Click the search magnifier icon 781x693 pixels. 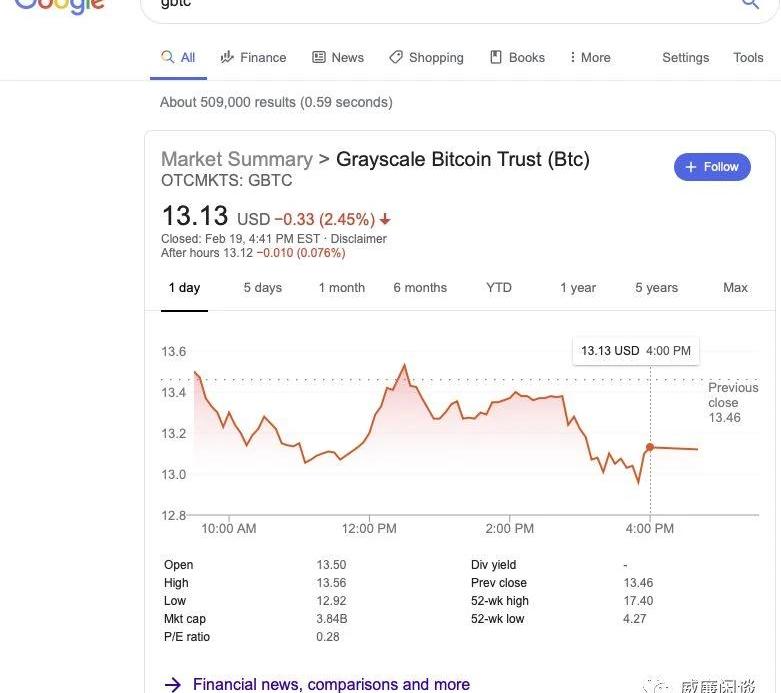tap(750, 4)
